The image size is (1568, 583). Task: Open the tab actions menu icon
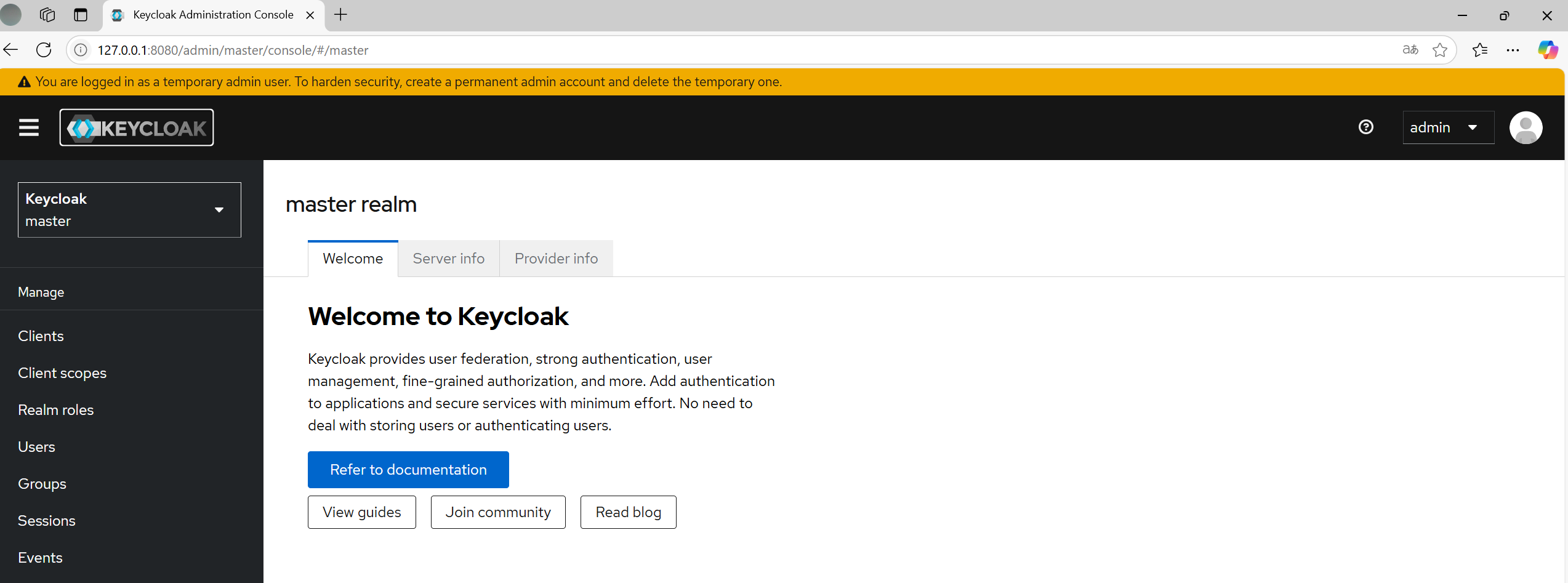click(x=81, y=15)
